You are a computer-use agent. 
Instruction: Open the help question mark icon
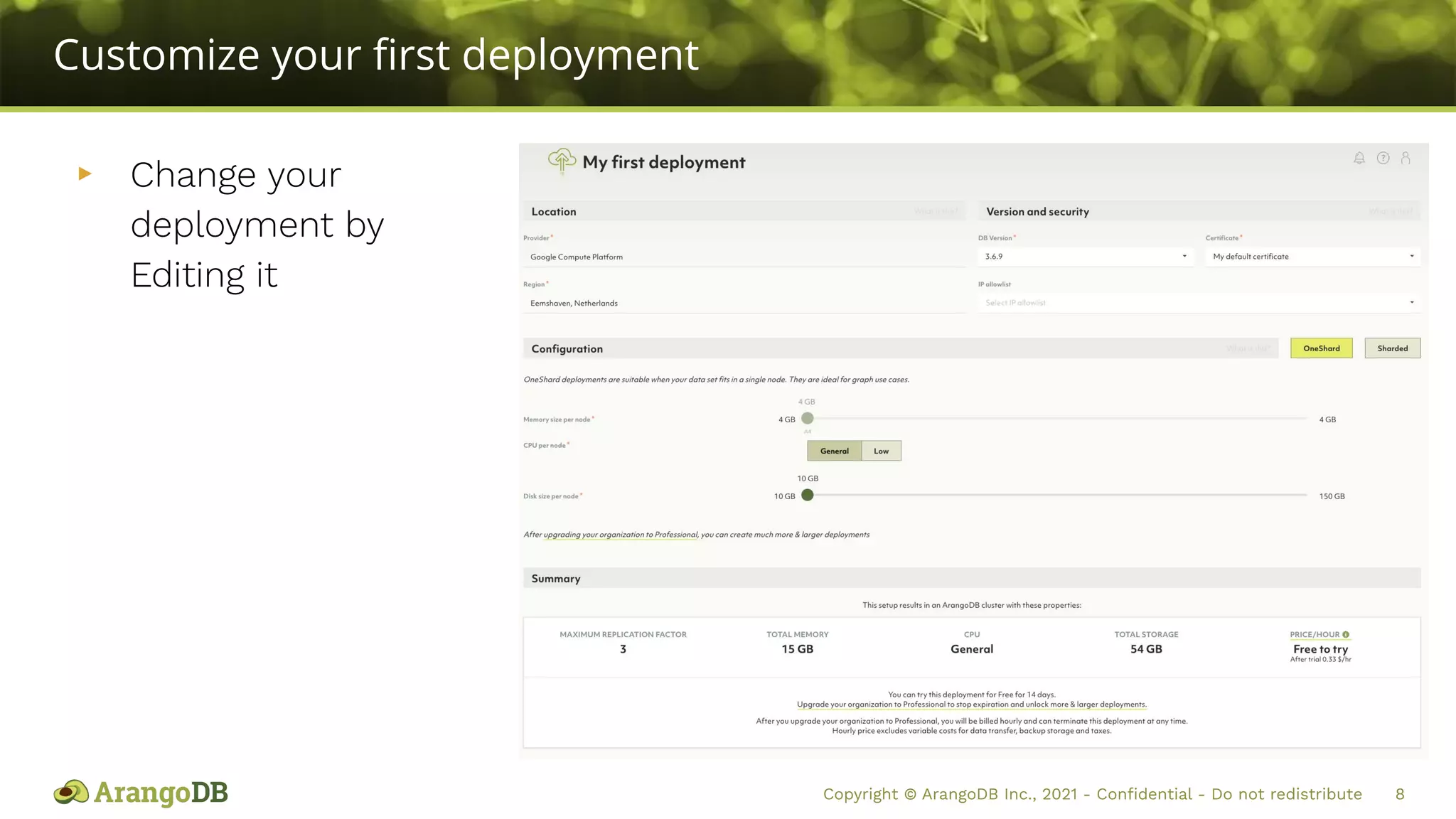pyautogui.click(x=1383, y=158)
